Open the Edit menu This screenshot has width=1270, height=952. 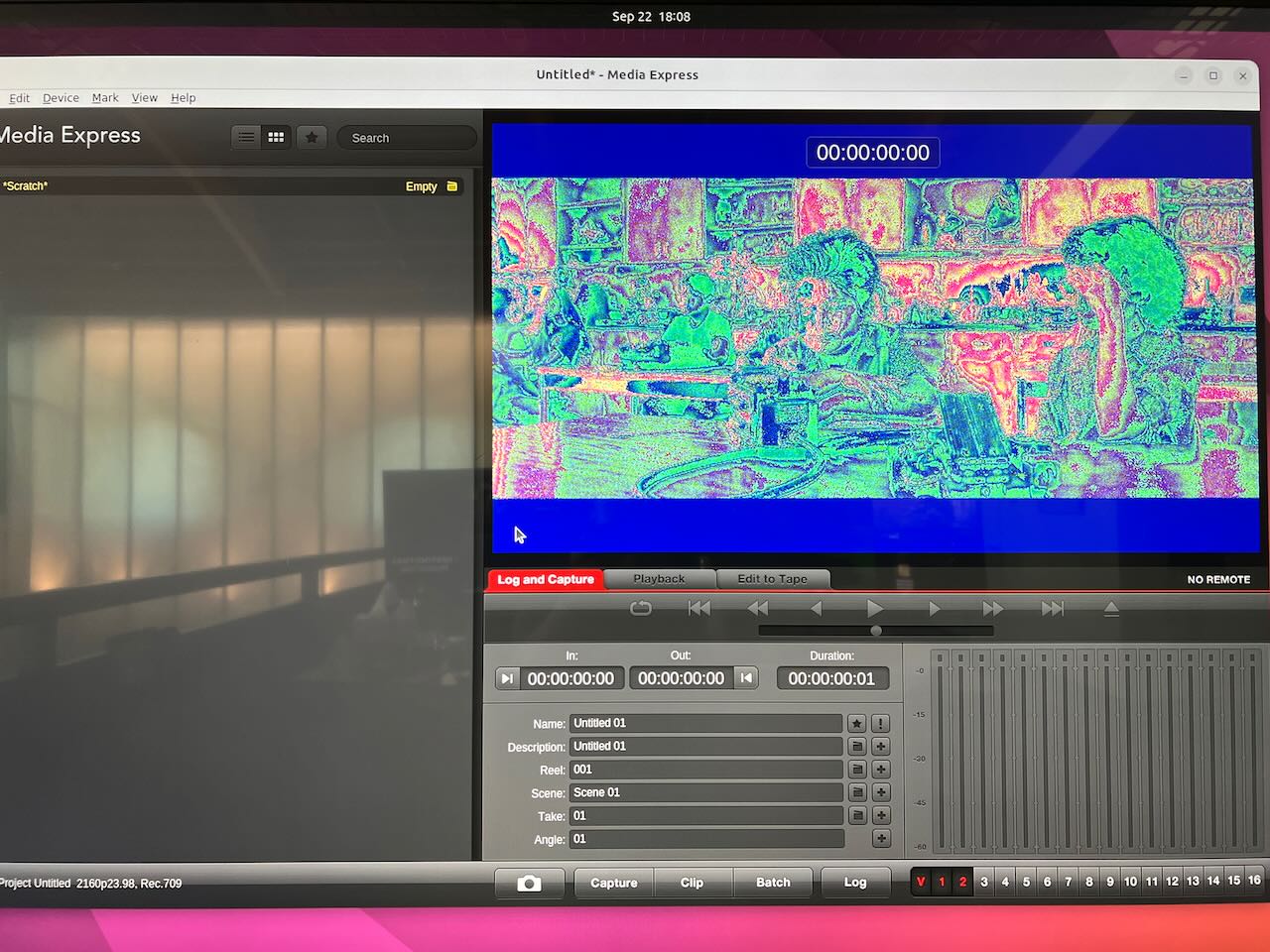pos(19,98)
